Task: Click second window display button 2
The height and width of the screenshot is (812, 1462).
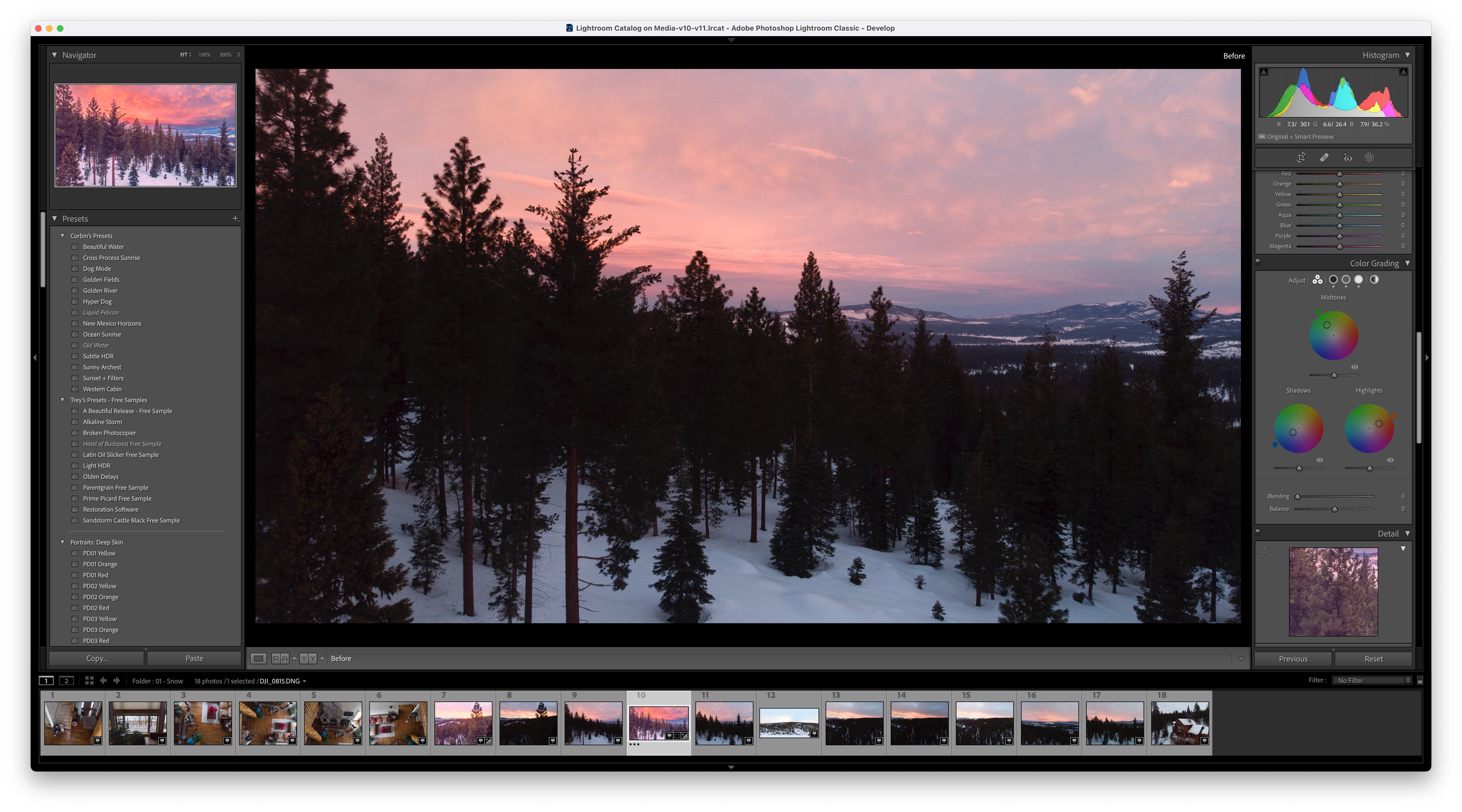Action: [x=66, y=680]
